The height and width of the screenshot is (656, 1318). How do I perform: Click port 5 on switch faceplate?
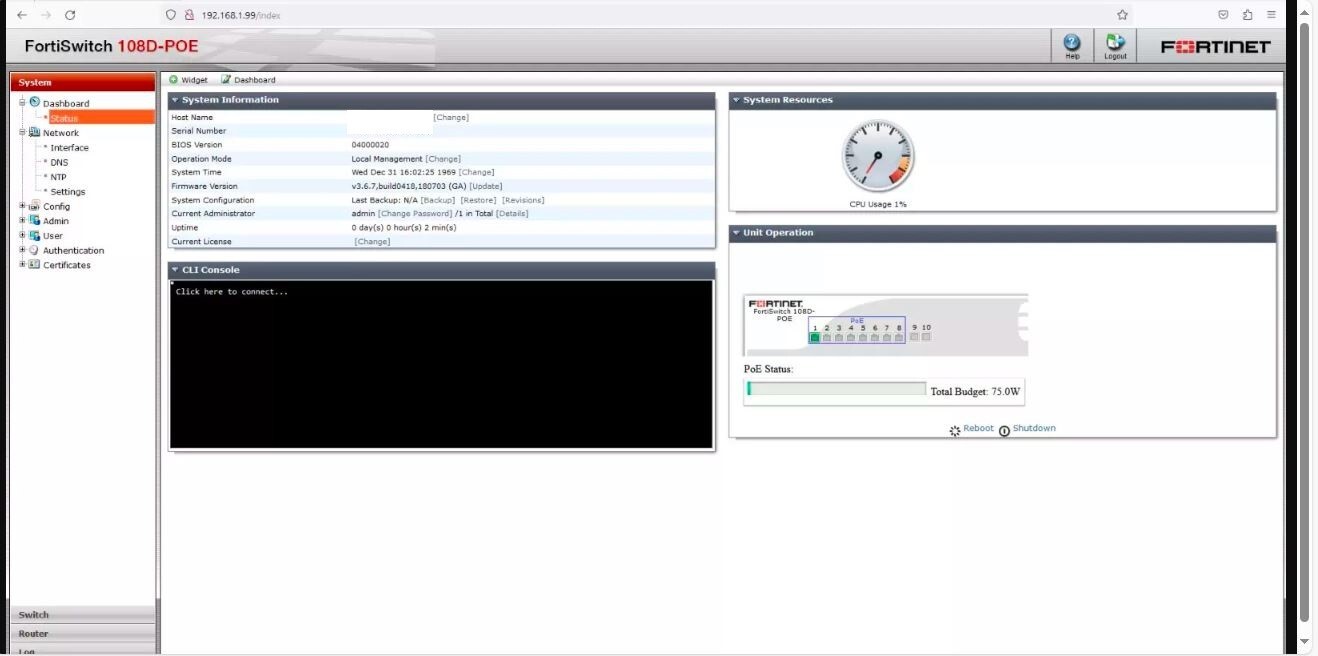coord(863,338)
